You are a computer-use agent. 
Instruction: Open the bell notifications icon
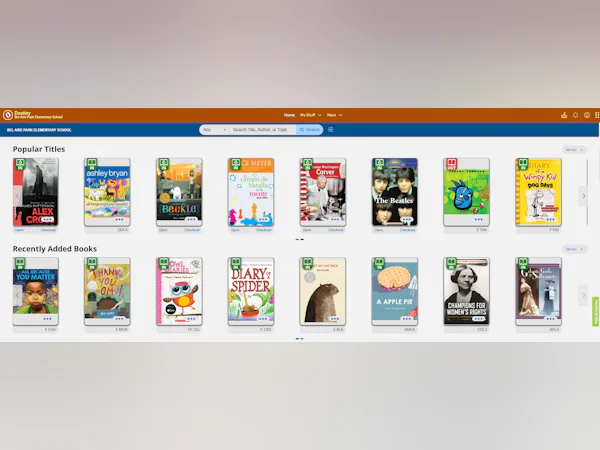coord(575,115)
